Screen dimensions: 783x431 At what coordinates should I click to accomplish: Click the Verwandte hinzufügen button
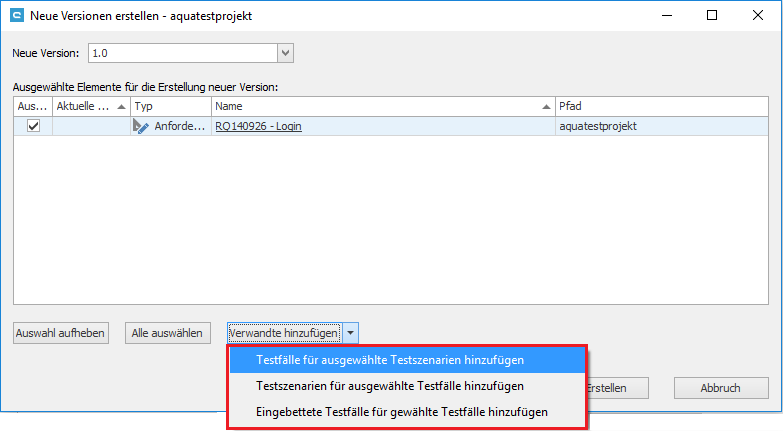coord(283,333)
